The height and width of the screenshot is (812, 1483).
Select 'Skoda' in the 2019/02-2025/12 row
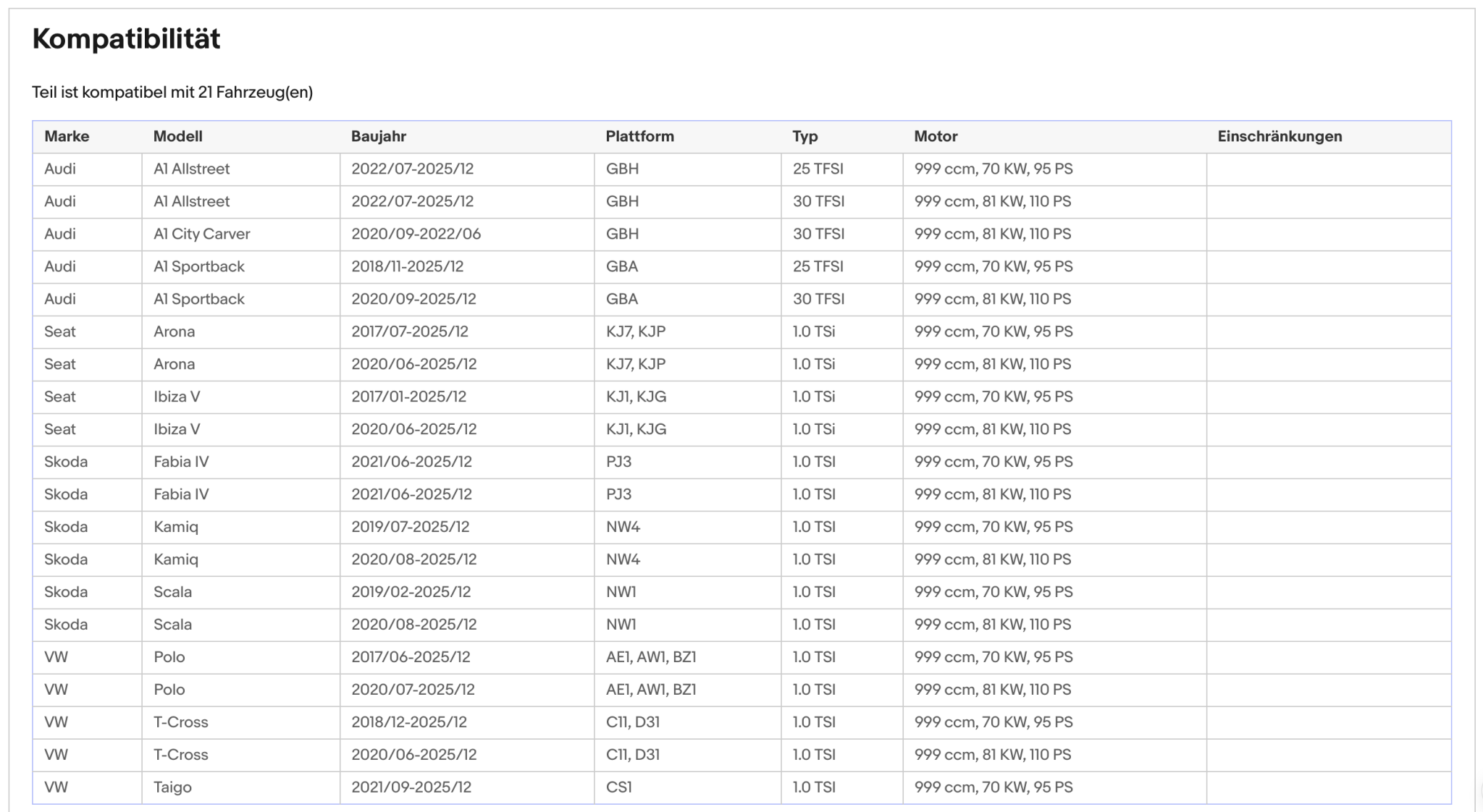point(66,592)
